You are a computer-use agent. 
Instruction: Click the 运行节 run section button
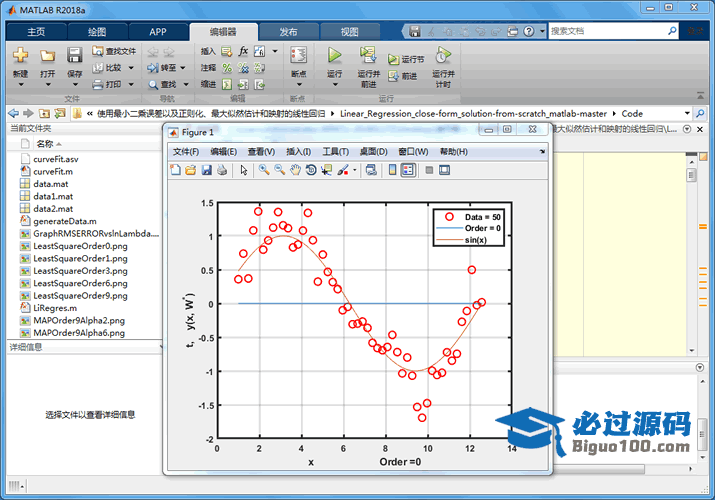[x=406, y=59]
